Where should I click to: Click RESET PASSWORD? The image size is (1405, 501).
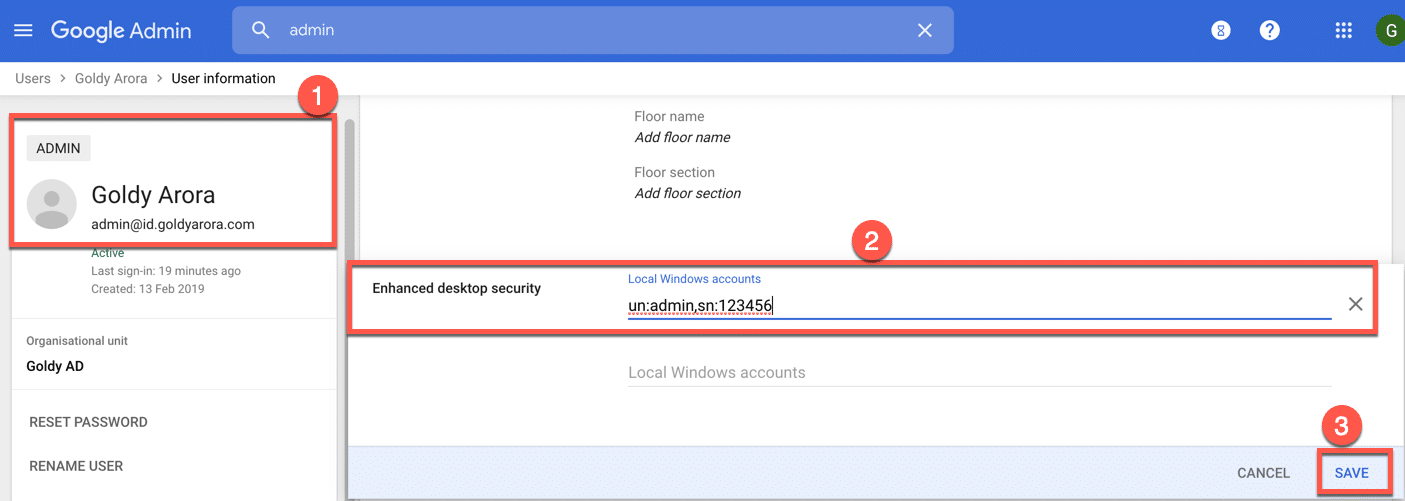coord(88,422)
